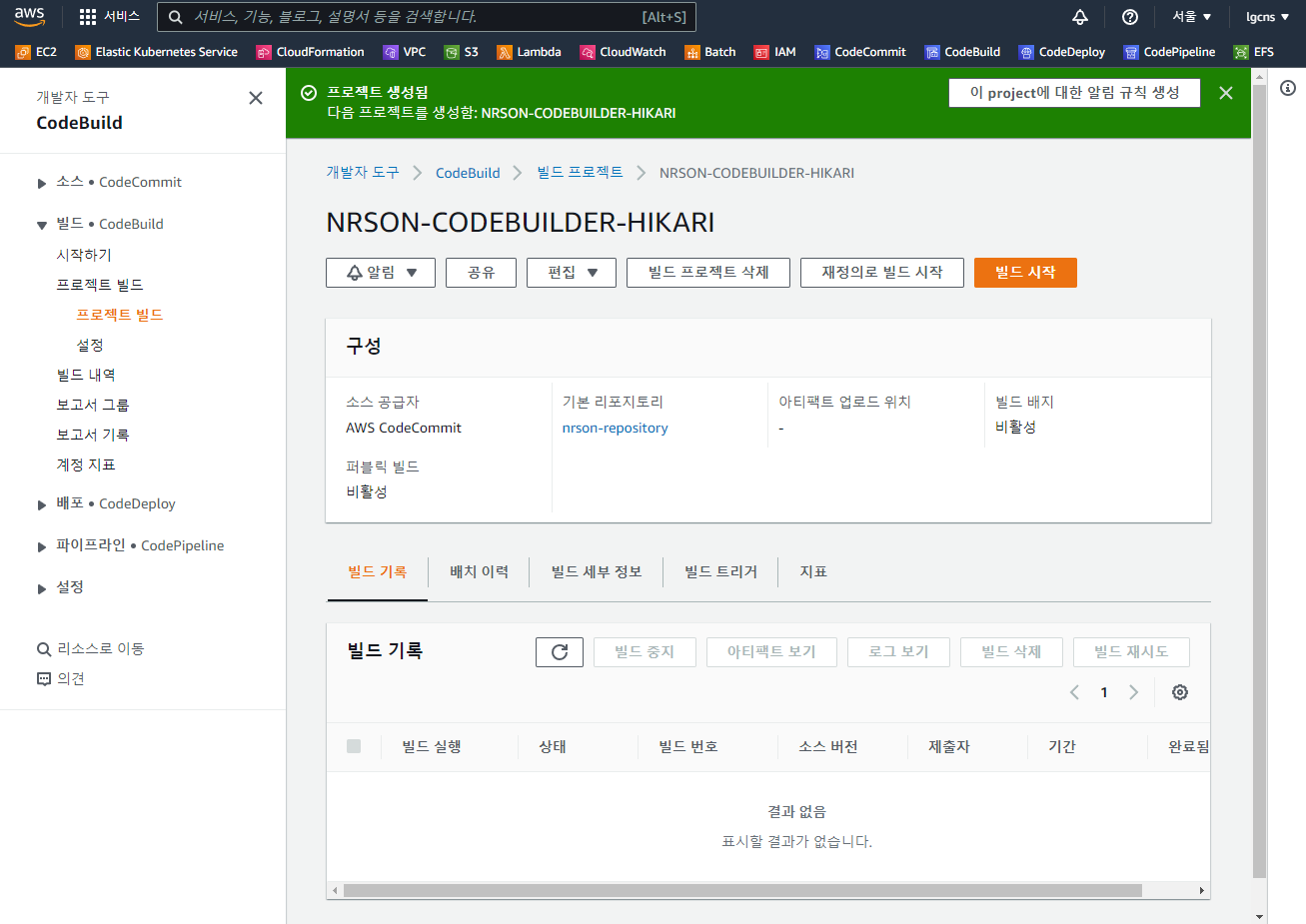
Task: Open CloudWatch shortcut
Action: 623,52
